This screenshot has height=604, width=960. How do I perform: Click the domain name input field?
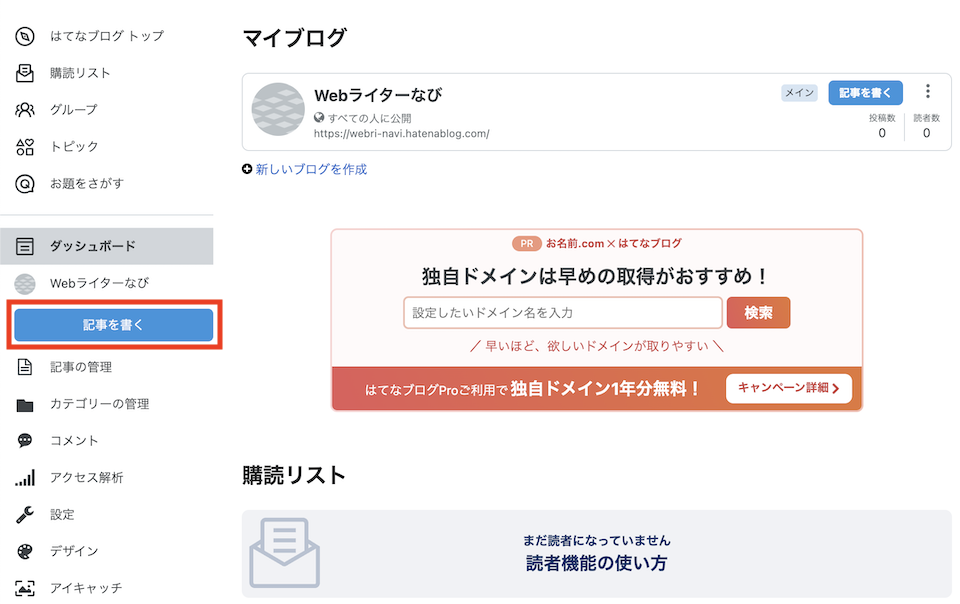[562, 313]
